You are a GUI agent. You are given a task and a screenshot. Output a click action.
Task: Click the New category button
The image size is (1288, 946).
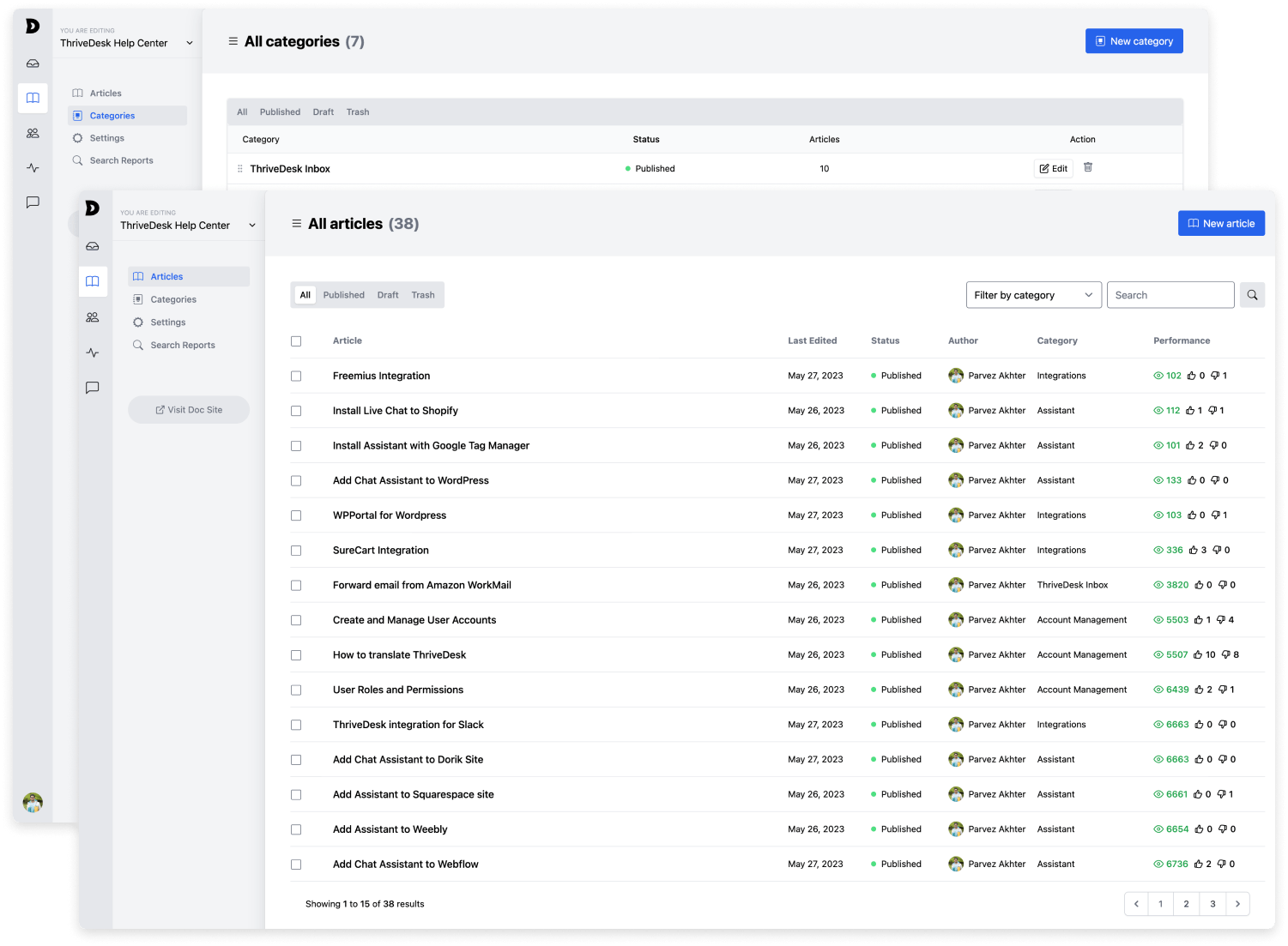click(1134, 41)
